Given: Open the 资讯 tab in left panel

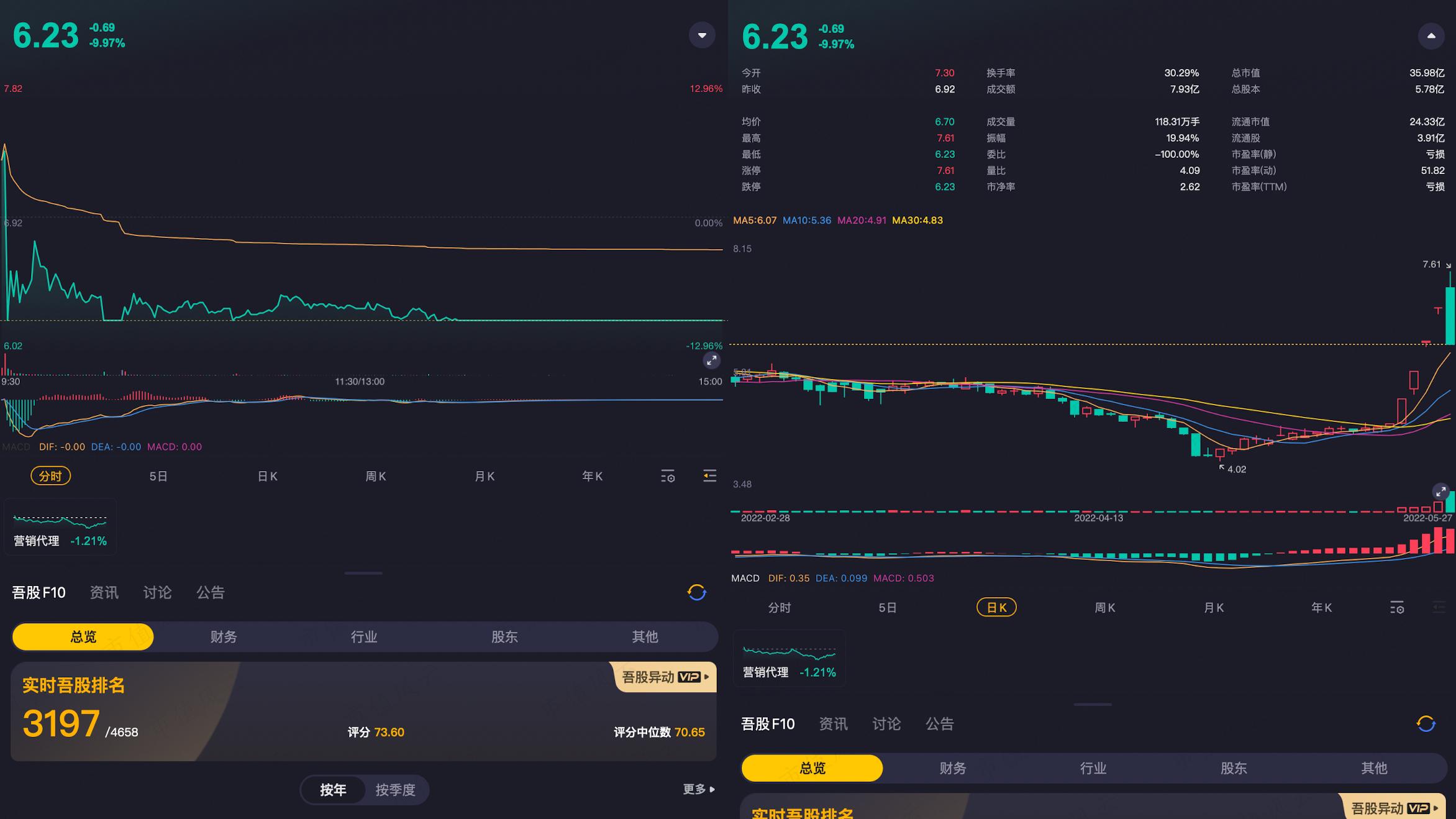Looking at the screenshot, I should pos(104,592).
